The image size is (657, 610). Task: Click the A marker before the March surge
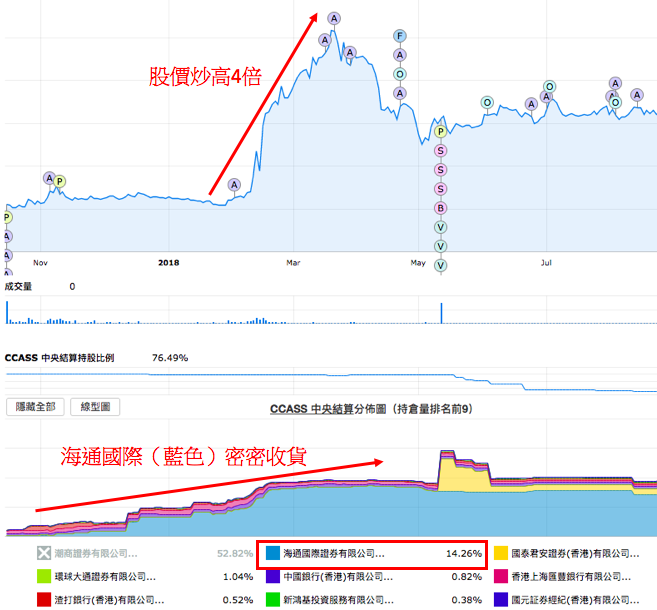[x=234, y=185]
